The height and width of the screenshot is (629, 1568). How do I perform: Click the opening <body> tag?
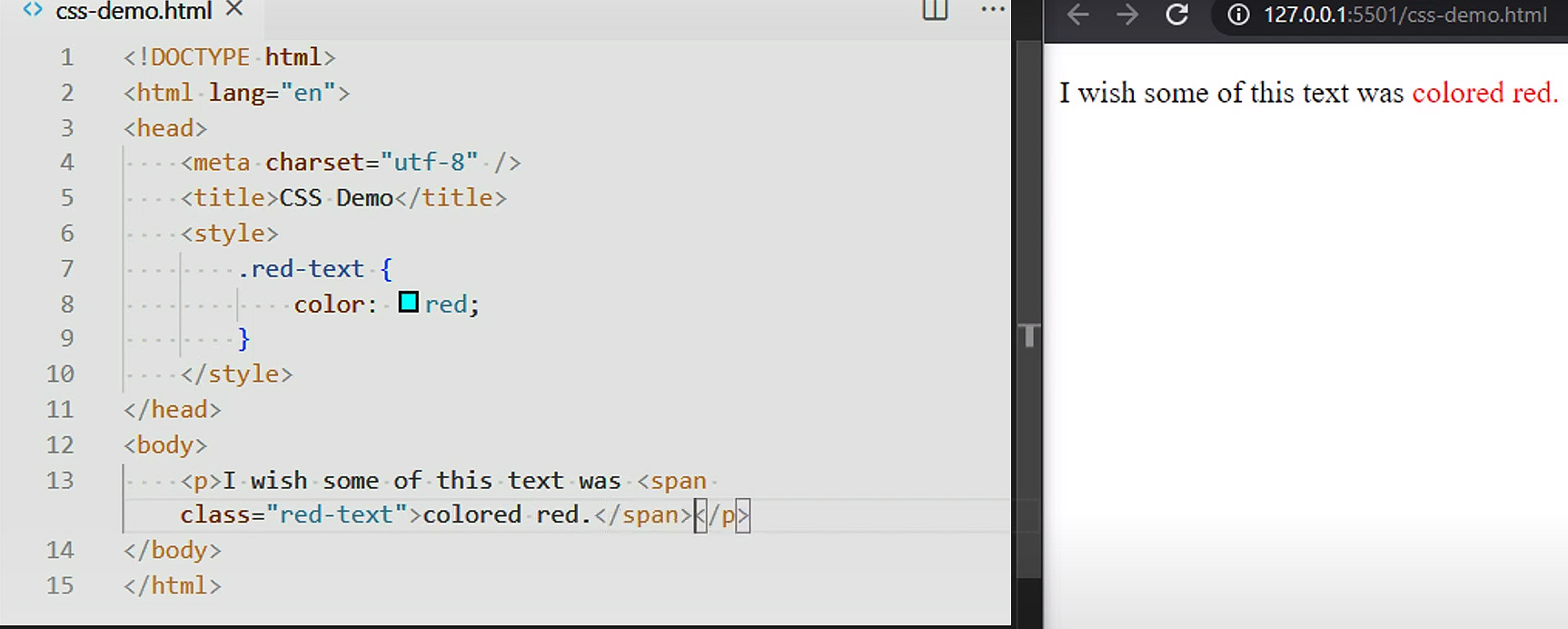click(x=165, y=445)
